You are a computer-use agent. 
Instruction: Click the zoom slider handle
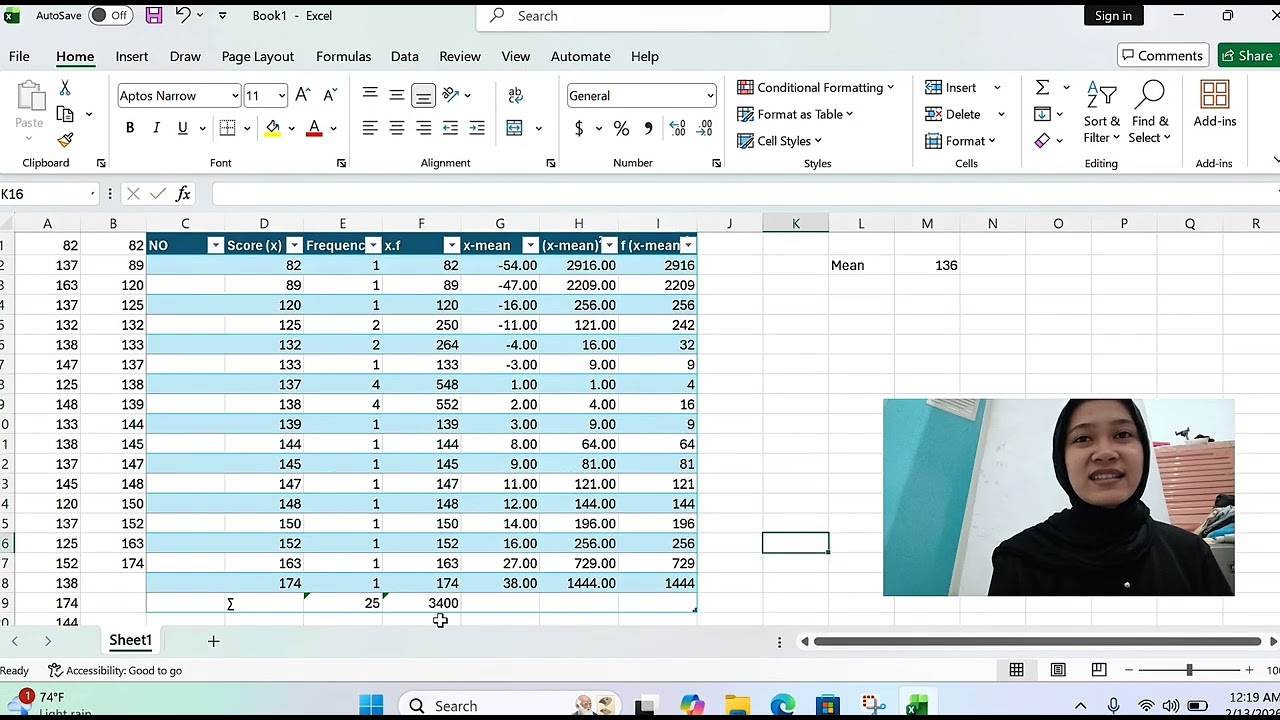(x=1189, y=670)
